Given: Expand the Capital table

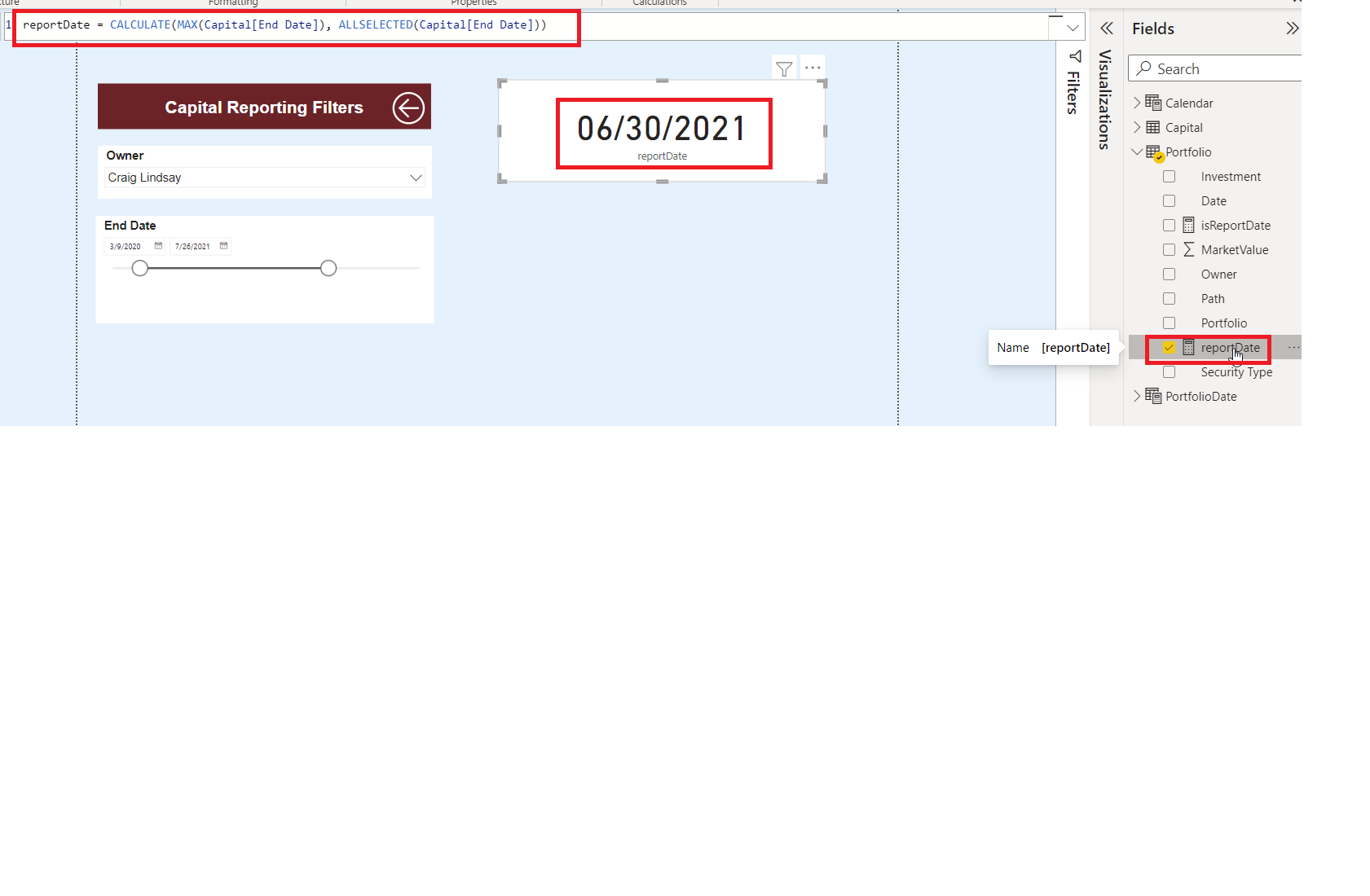Looking at the screenshot, I should tap(1137, 127).
